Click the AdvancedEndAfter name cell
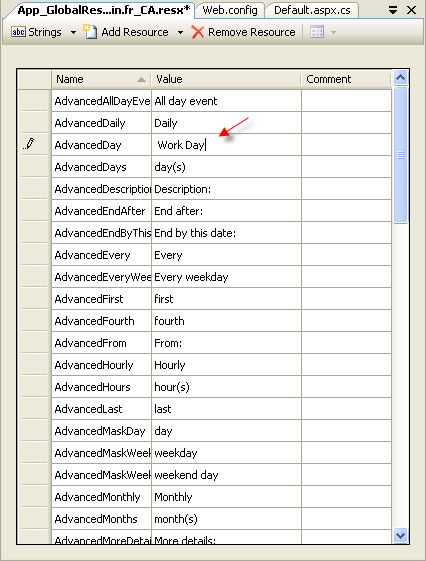Screen dimensions: 426x561 (102, 211)
